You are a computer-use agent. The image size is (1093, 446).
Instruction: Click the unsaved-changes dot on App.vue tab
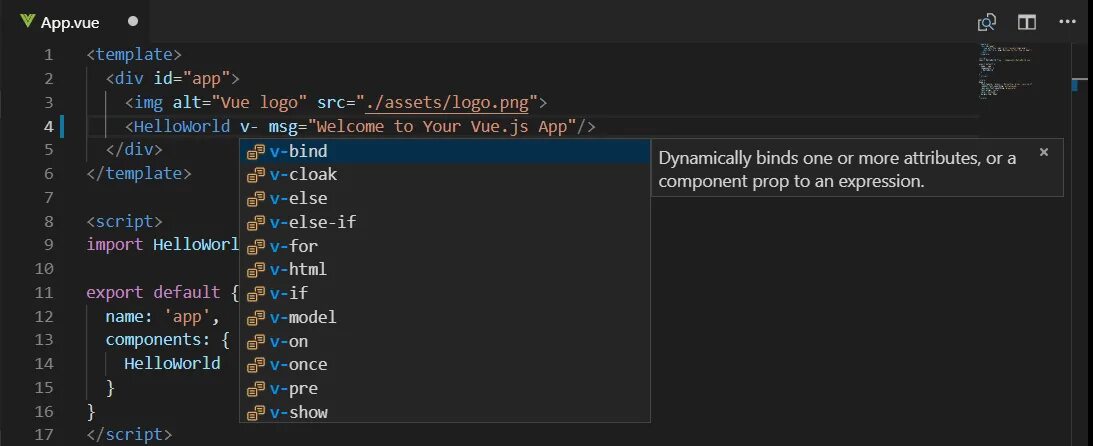click(x=133, y=22)
